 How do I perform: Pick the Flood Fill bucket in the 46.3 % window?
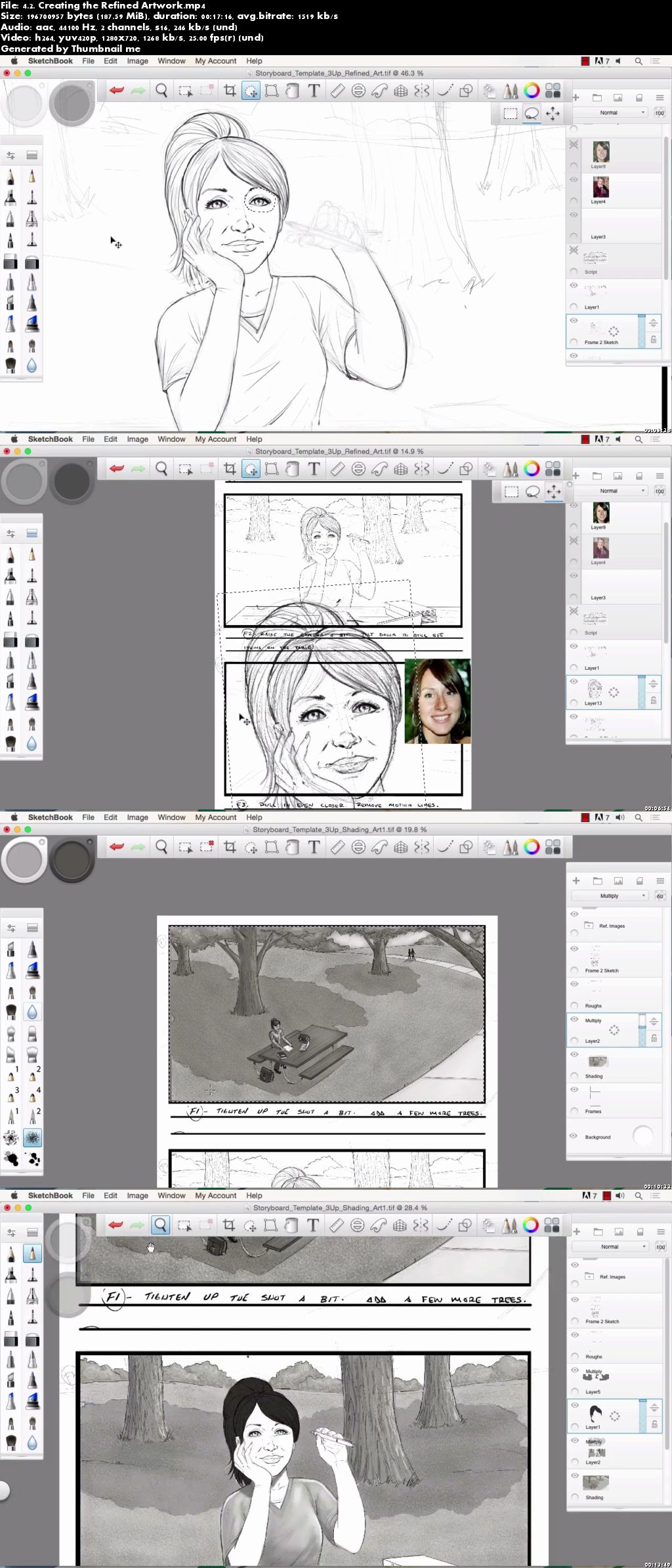[293, 91]
